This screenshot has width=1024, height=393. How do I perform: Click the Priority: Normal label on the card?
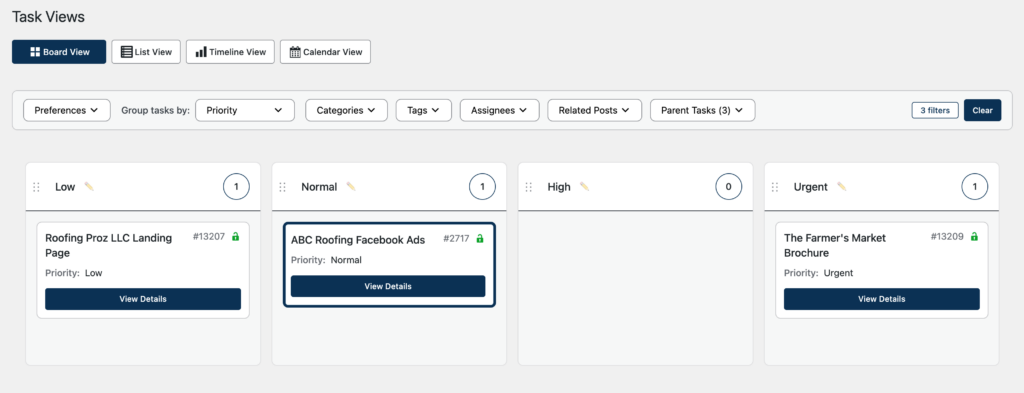click(327, 260)
